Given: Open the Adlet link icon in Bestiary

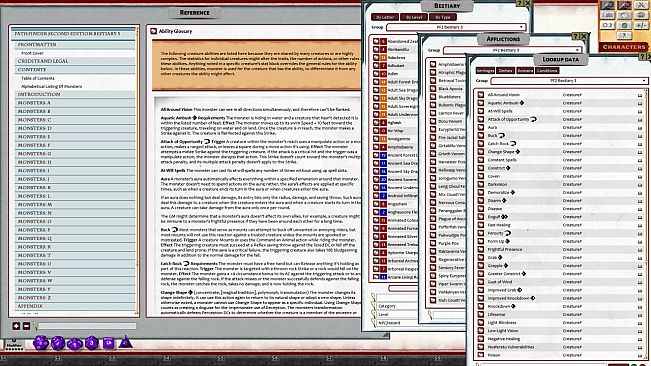Looking at the screenshot, I should click(376, 74).
